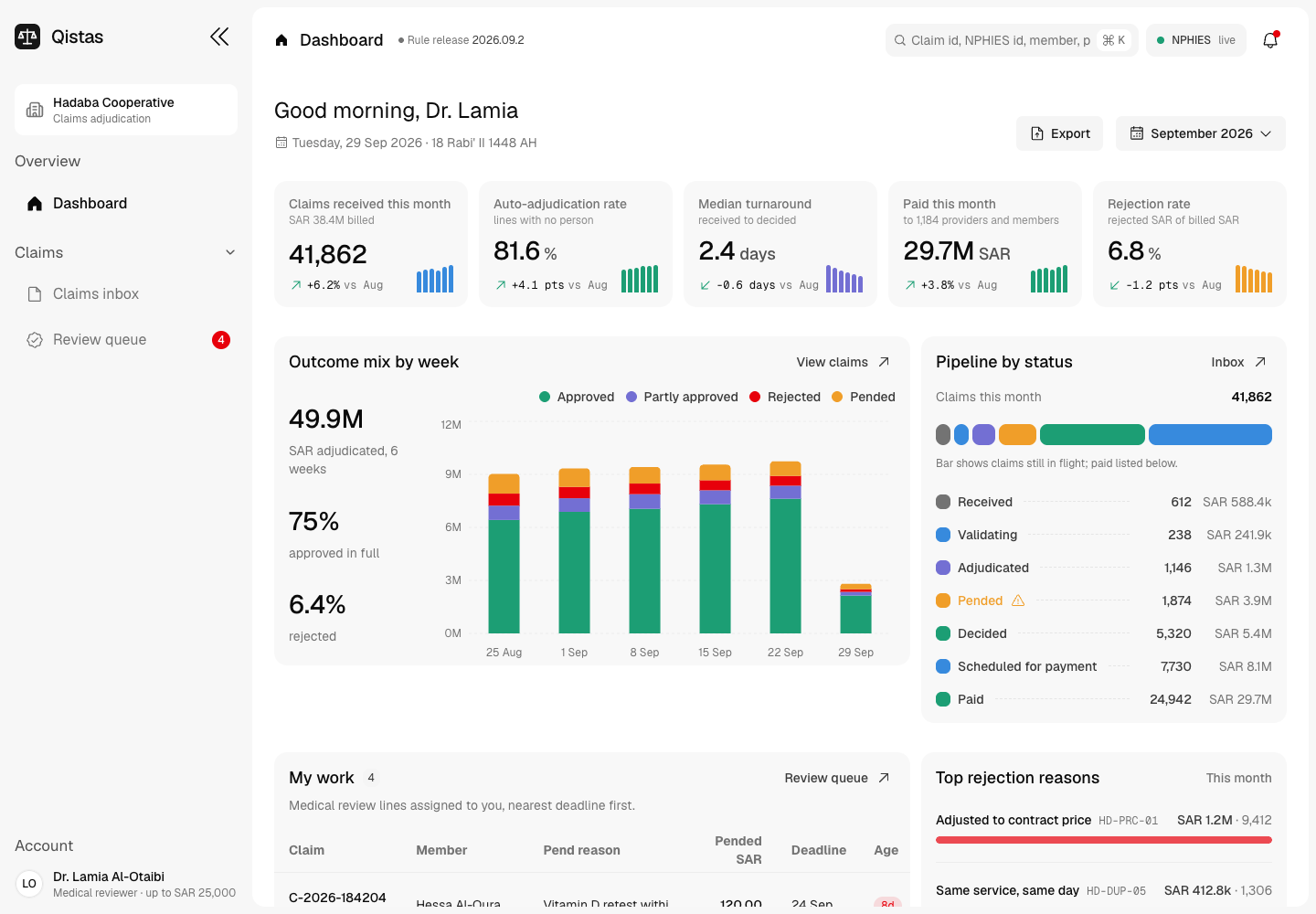Expand the Claims section chevron
The image size is (1316, 914).
pos(230,252)
